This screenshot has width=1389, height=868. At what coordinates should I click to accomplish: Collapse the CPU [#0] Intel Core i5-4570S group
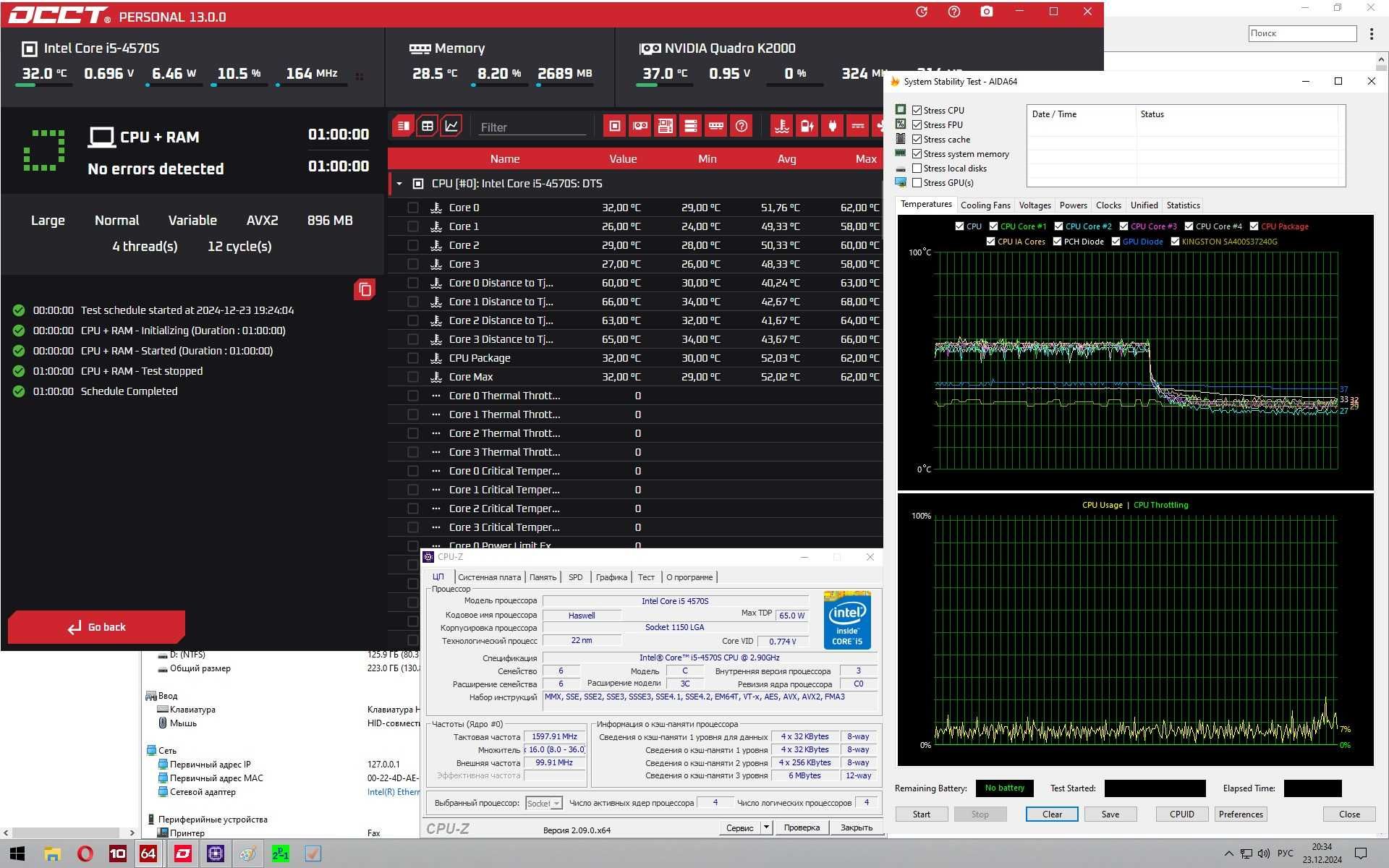pos(399,184)
